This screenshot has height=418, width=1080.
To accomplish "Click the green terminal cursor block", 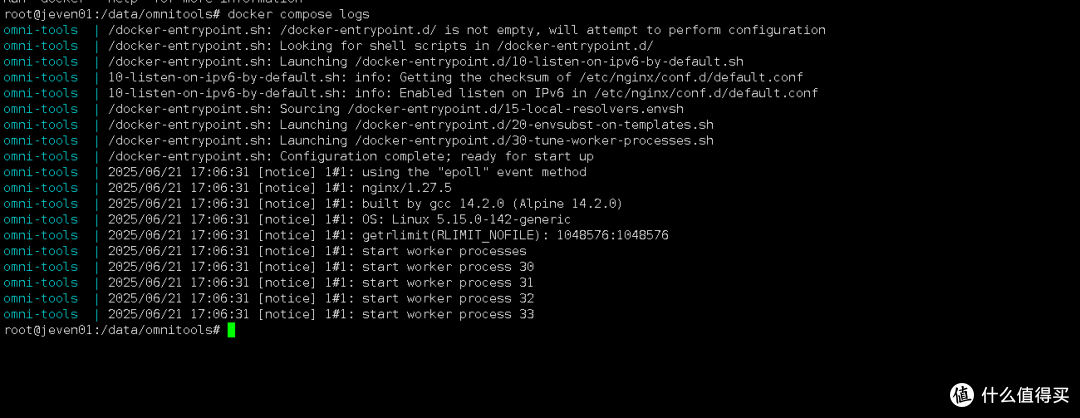I will 231,330.
